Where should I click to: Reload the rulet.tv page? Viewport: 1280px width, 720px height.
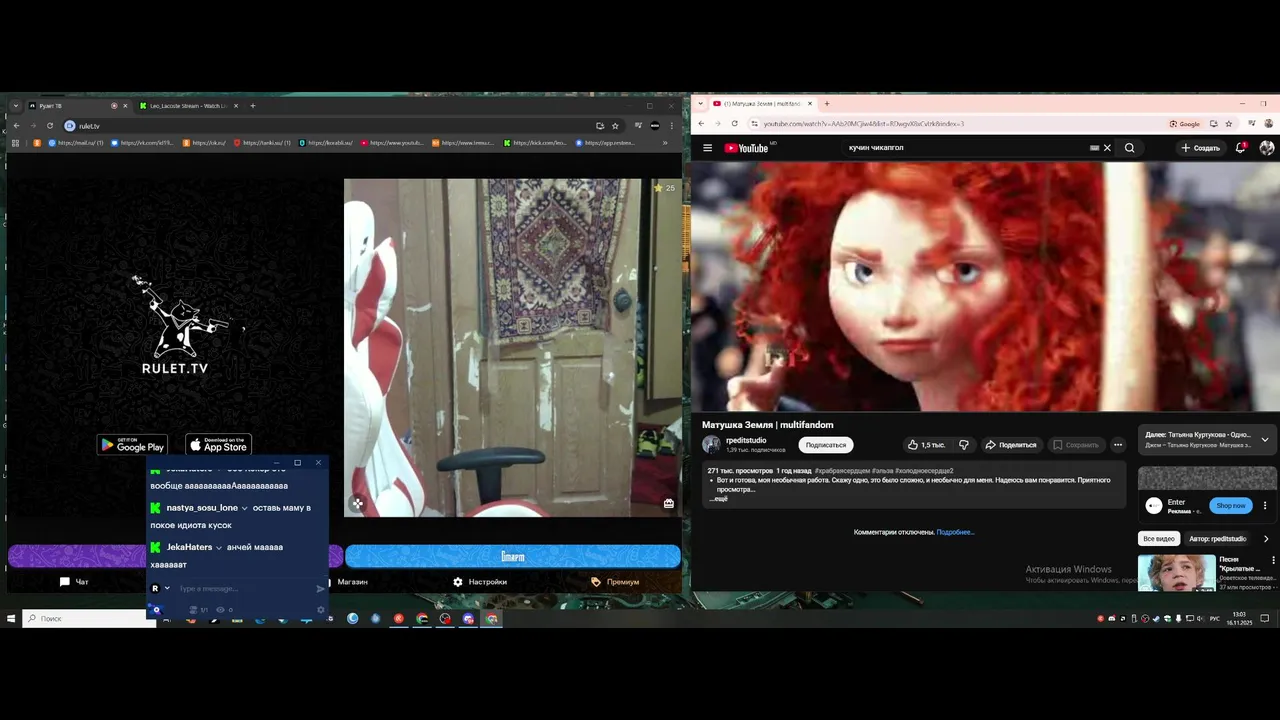50,126
